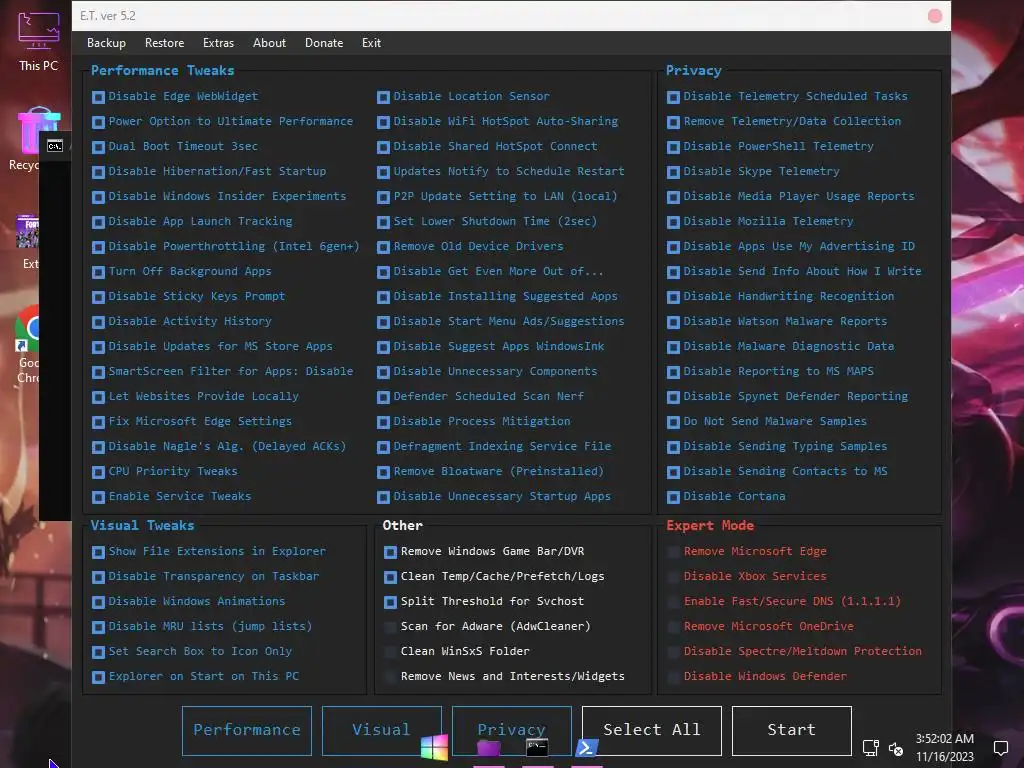This screenshot has width=1024, height=768.
Task: Toggle Remove Bloatware (Preinstalled) checkbox
Action: (383, 472)
